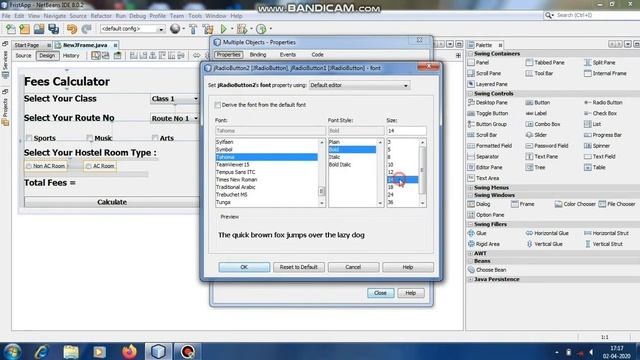Toggle the Sports checkbox in the form
This screenshot has height=360, width=640.
29,138
